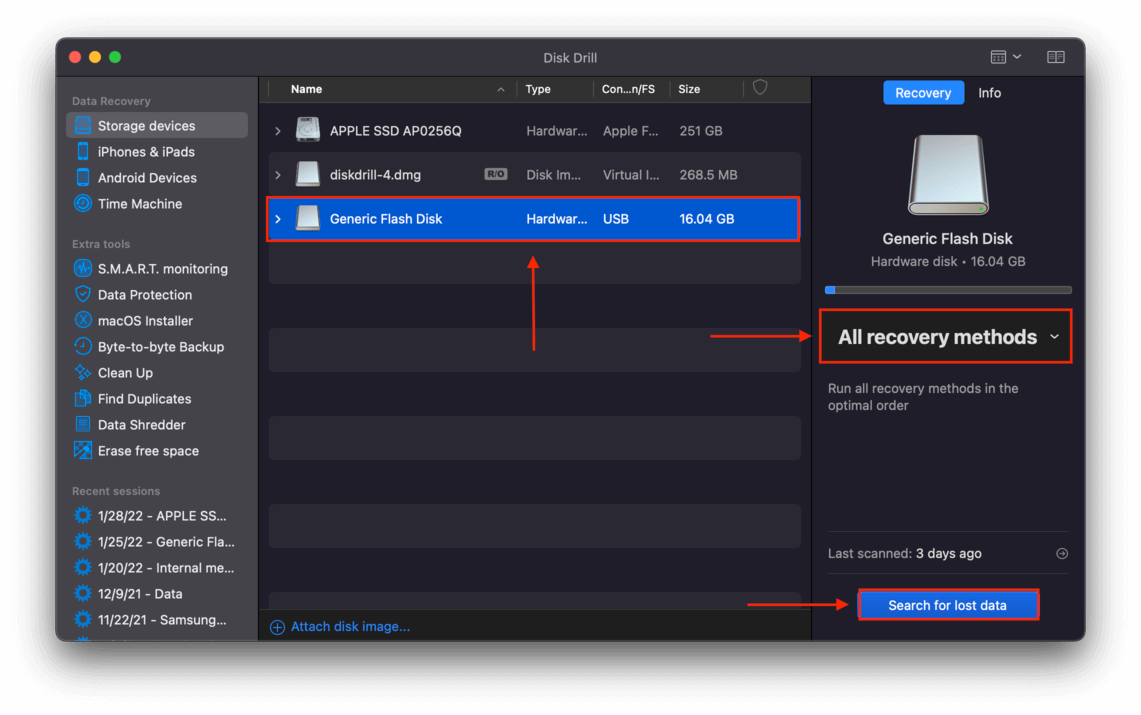Select the Storage devices sidebar icon
This screenshot has height=715, width=1141.
(x=83, y=125)
